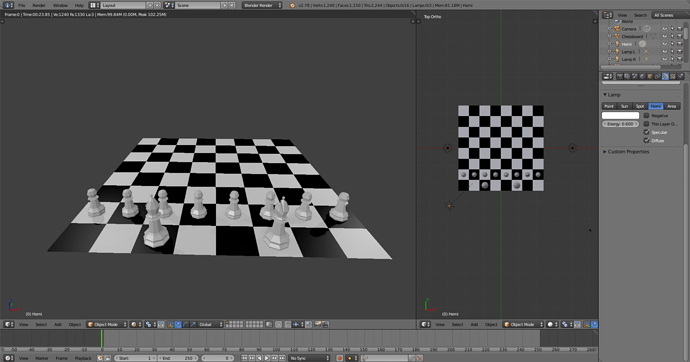Image resolution: width=690 pixels, height=362 pixels.
Task: Set the lamp type to Point
Action: [609, 106]
